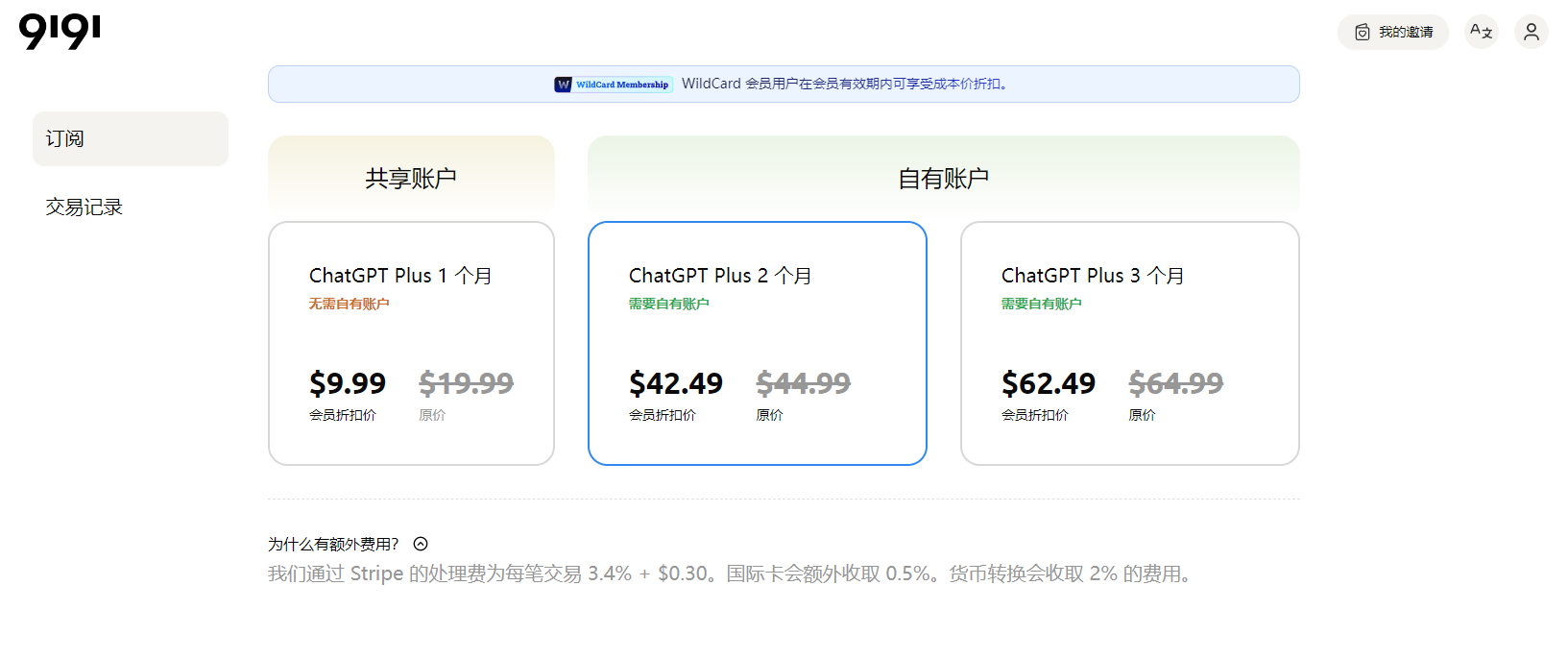Screen dimensions: 1568x659
Task: Click the crossed-out $64.99 original price
Action: tap(1175, 383)
